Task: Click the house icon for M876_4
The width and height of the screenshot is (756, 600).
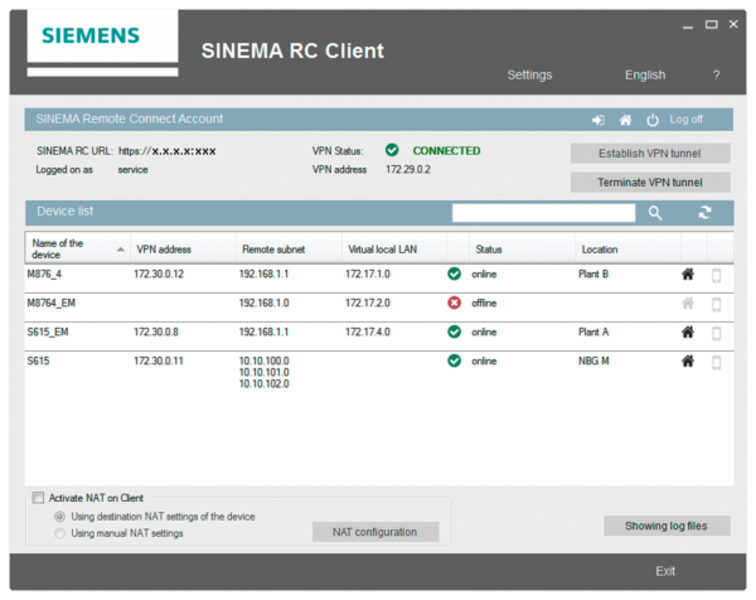Action: [x=688, y=274]
